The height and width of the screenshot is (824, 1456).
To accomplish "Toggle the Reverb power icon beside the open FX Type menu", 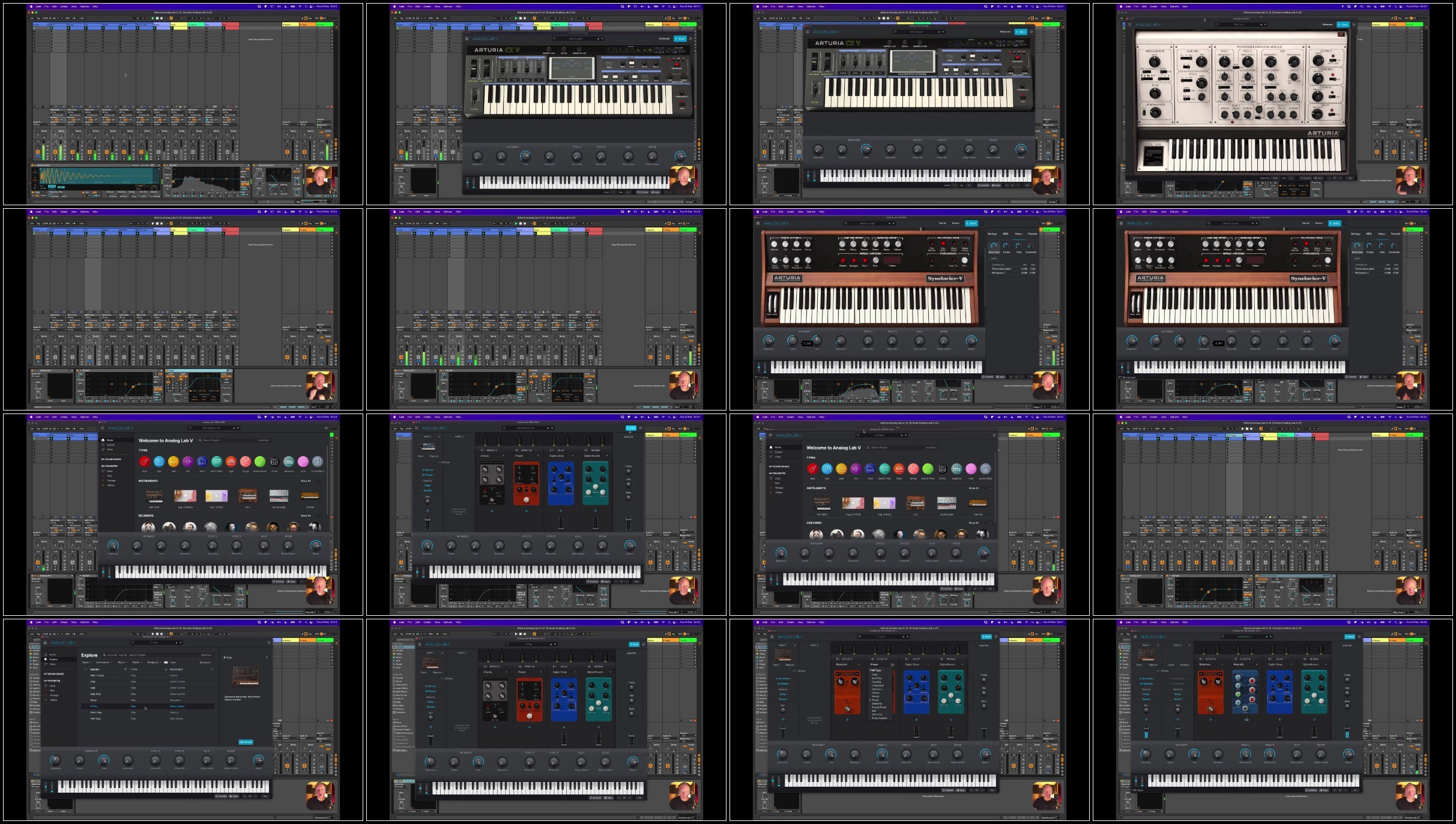I will (941, 659).
